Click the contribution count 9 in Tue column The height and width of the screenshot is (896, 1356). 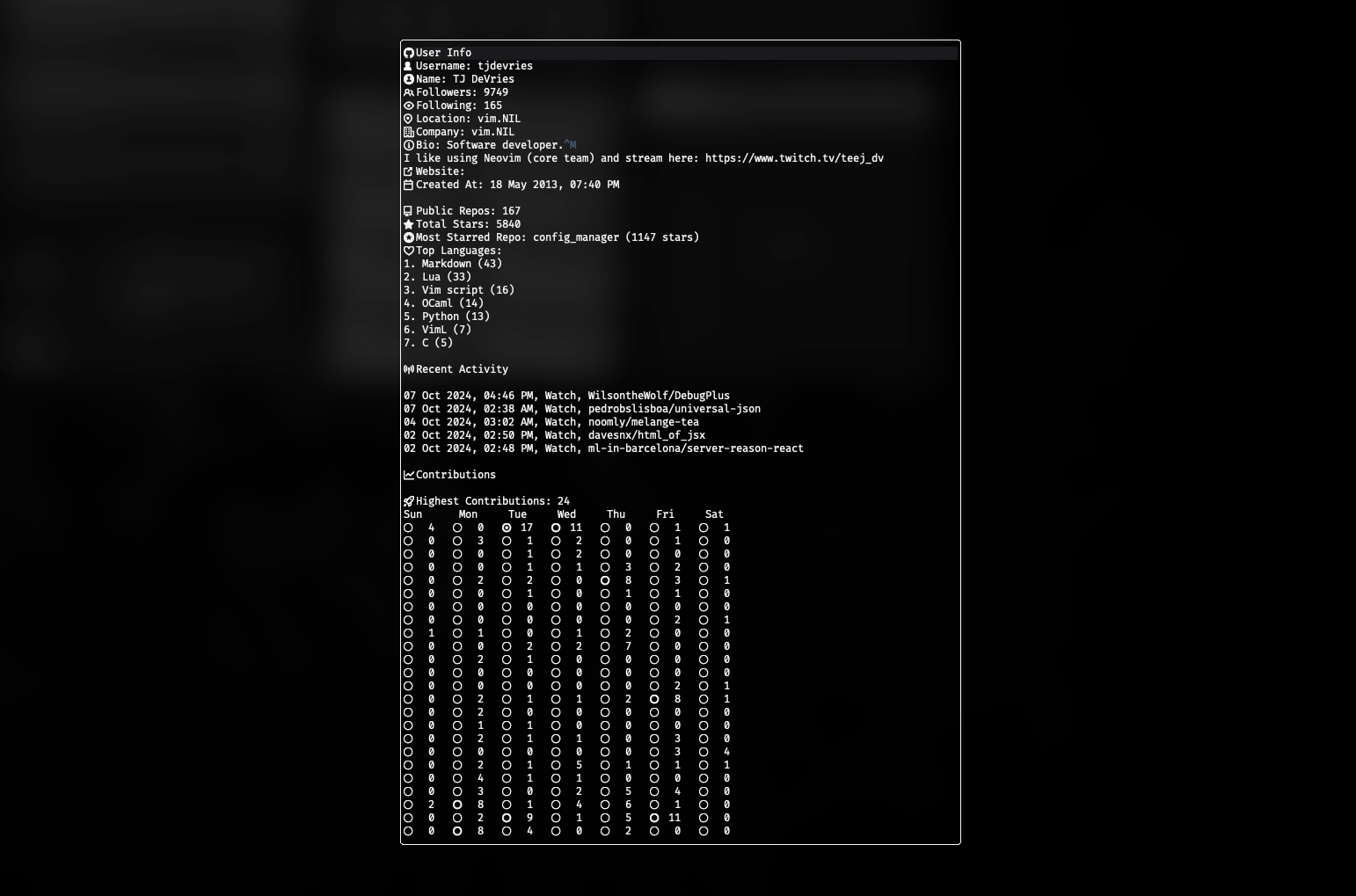(x=529, y=818)
